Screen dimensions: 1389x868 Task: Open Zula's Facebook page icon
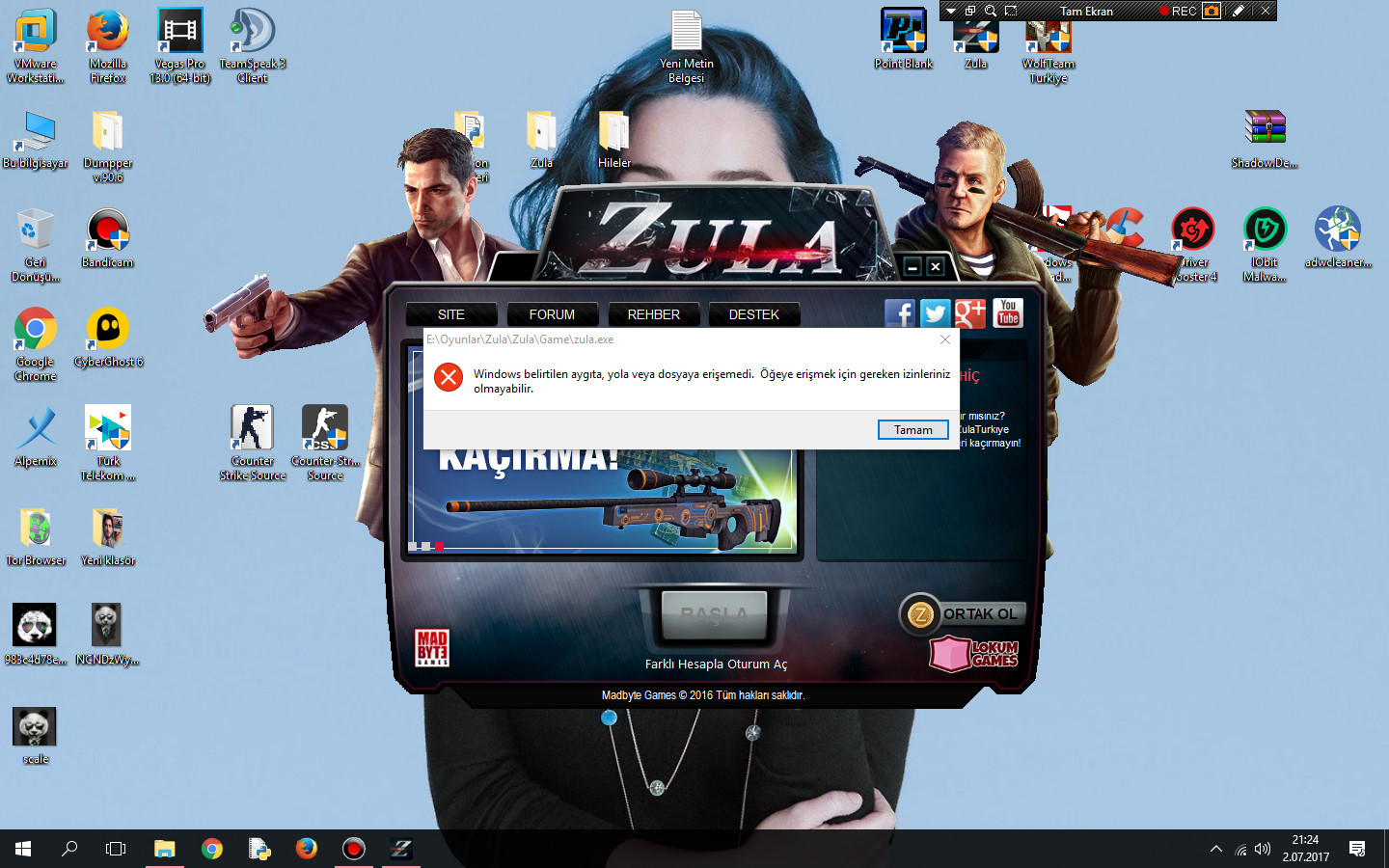(900, 313)
